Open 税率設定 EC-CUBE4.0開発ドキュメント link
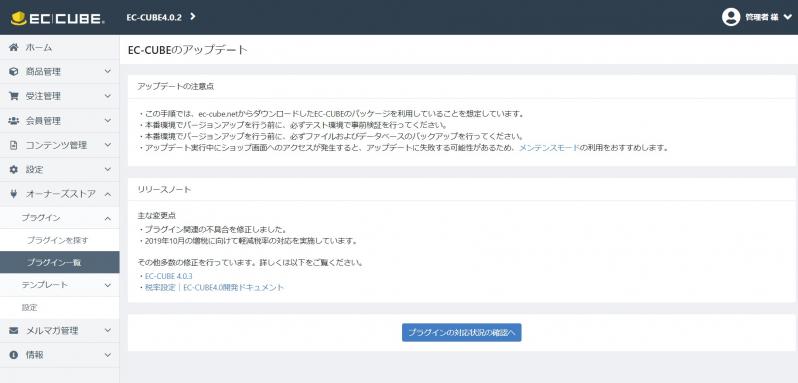 pos(214,287)
